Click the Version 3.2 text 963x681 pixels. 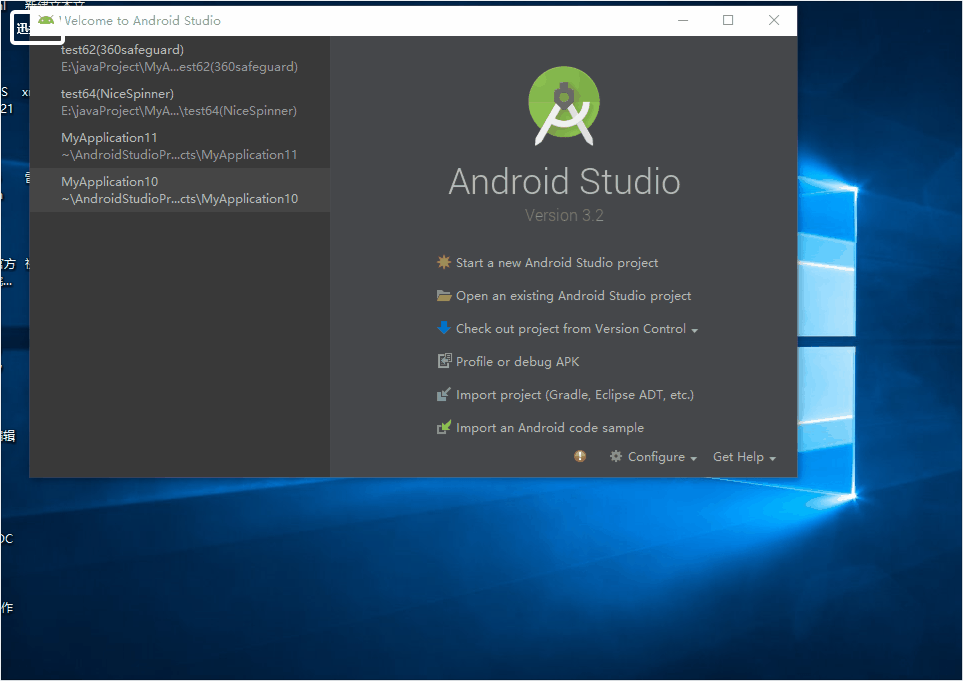[564, 216]
